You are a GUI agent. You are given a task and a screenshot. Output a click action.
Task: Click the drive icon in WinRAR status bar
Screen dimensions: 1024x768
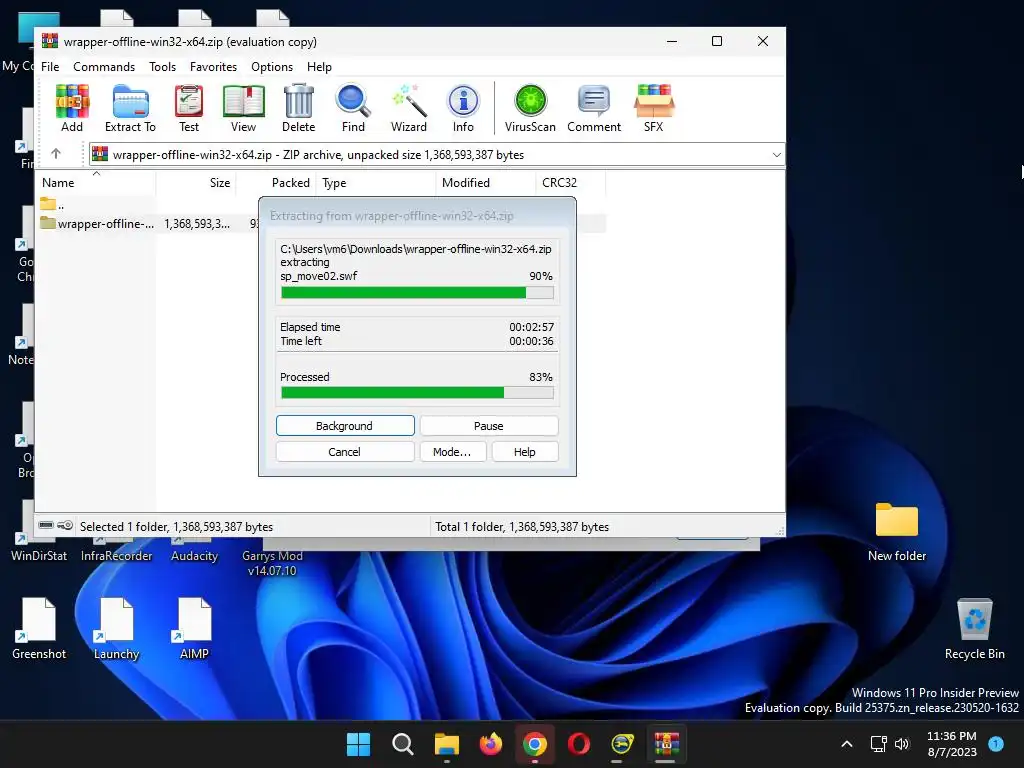[x=46, y=526]
